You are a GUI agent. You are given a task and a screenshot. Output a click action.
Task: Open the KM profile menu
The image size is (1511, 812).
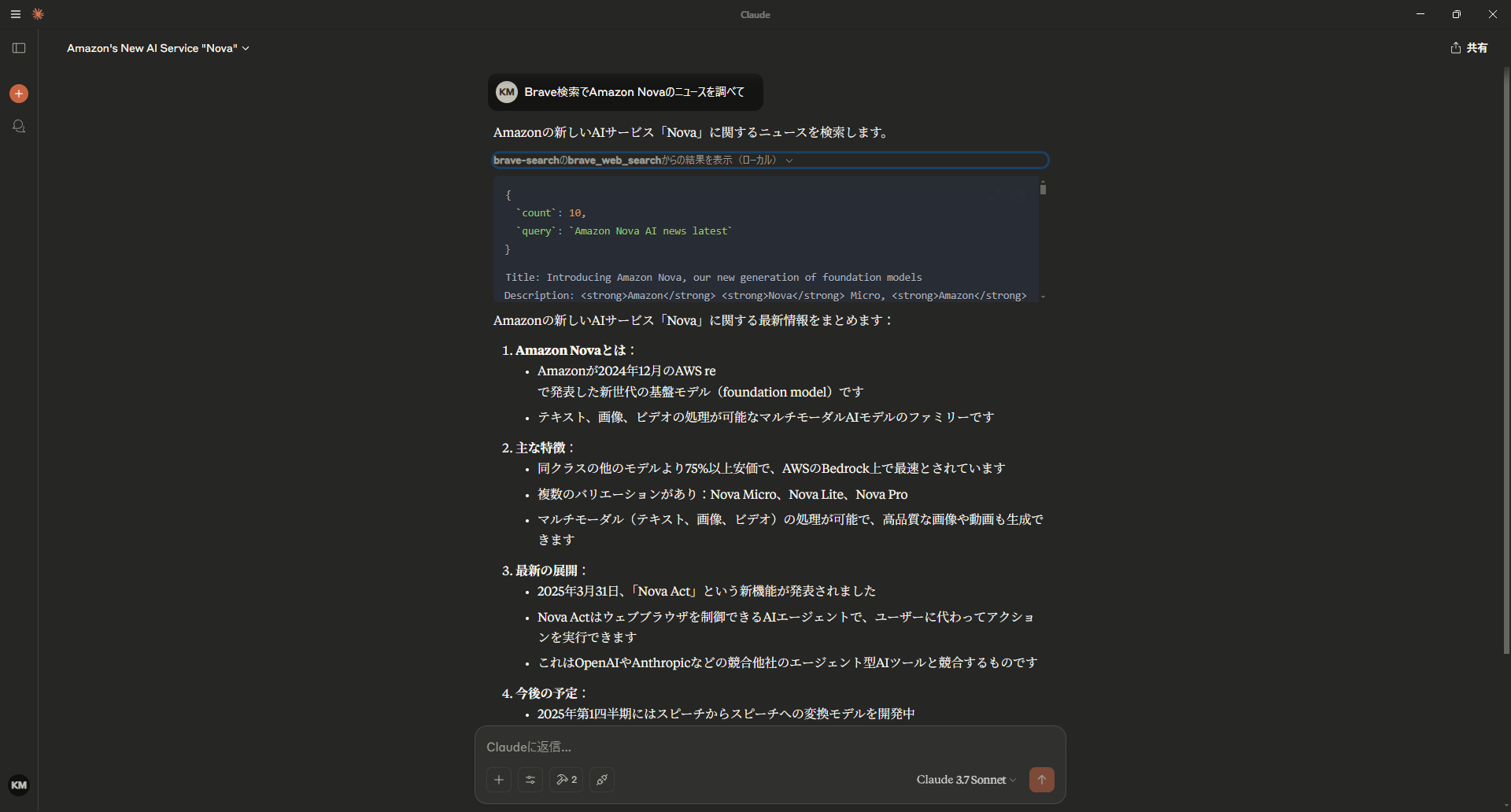tap(20, 784)
